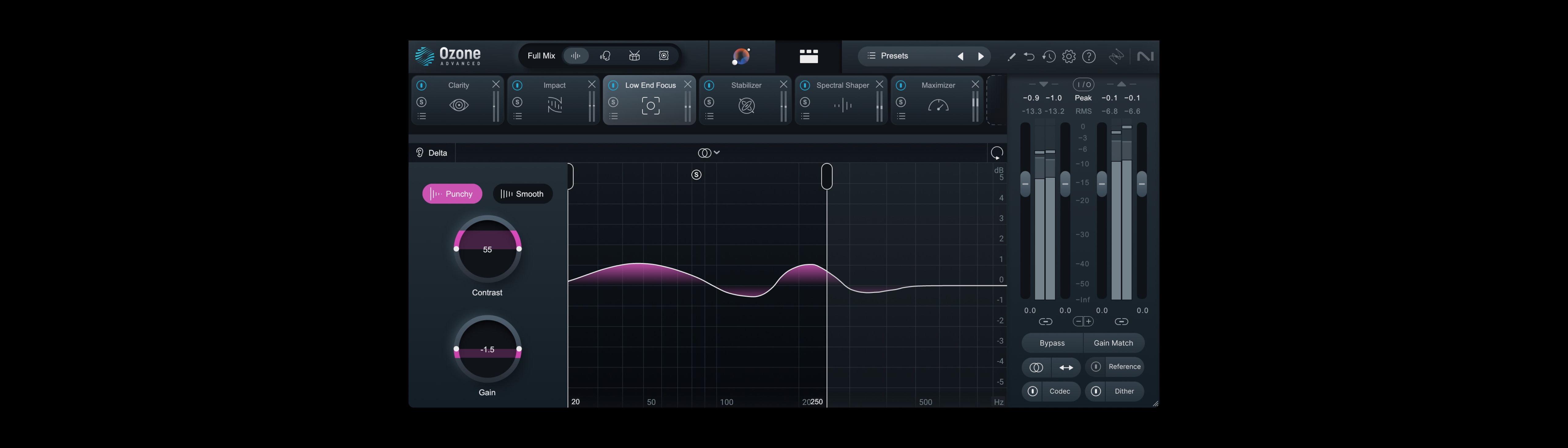Open Low End Focus module preset list

click(x=613, y=116)
